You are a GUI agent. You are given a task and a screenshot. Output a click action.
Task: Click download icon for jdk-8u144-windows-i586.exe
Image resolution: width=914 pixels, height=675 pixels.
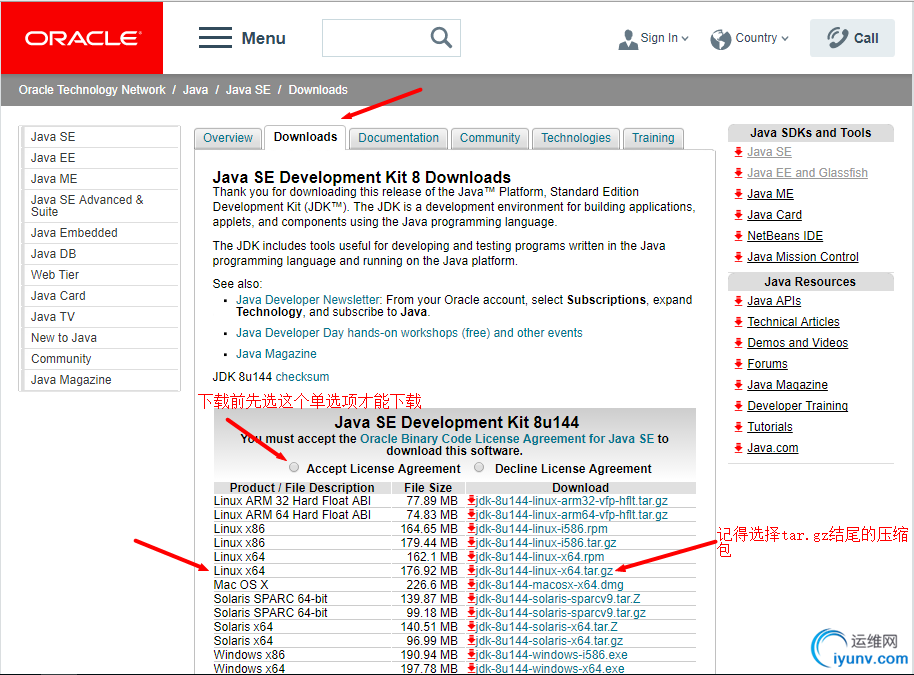472,655
